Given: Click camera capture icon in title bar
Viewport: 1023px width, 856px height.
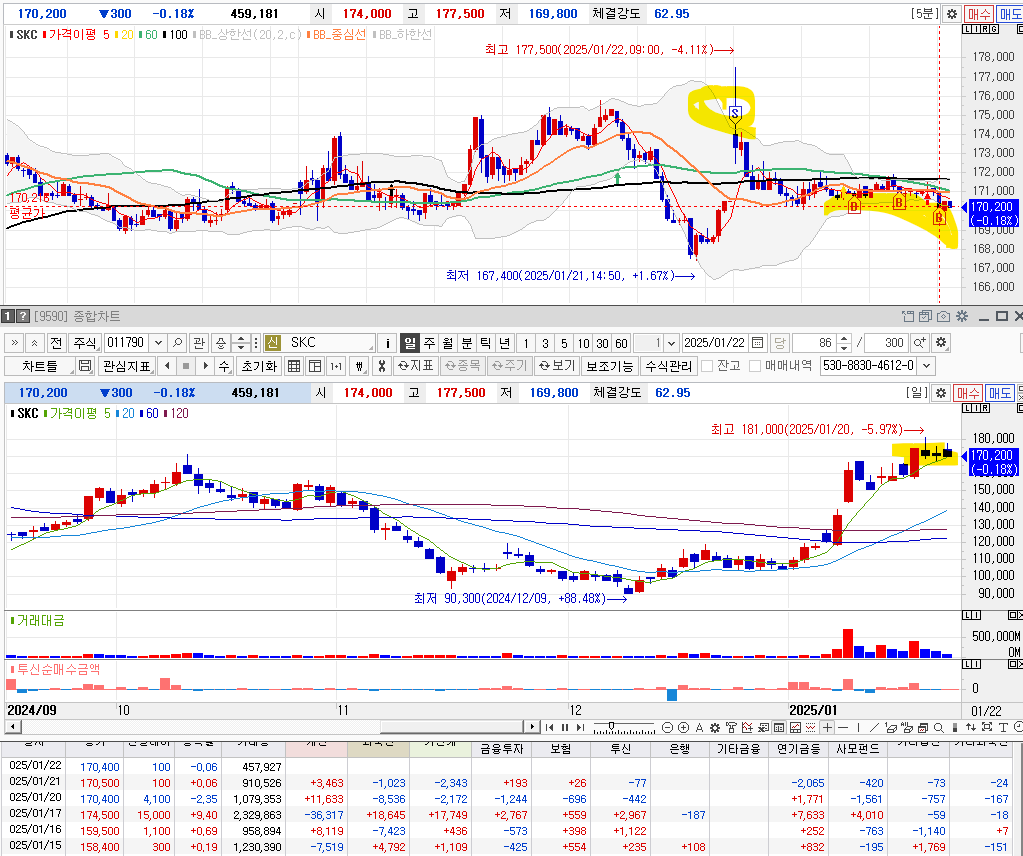Looking at the screenshot, I should tap(943, 316).
